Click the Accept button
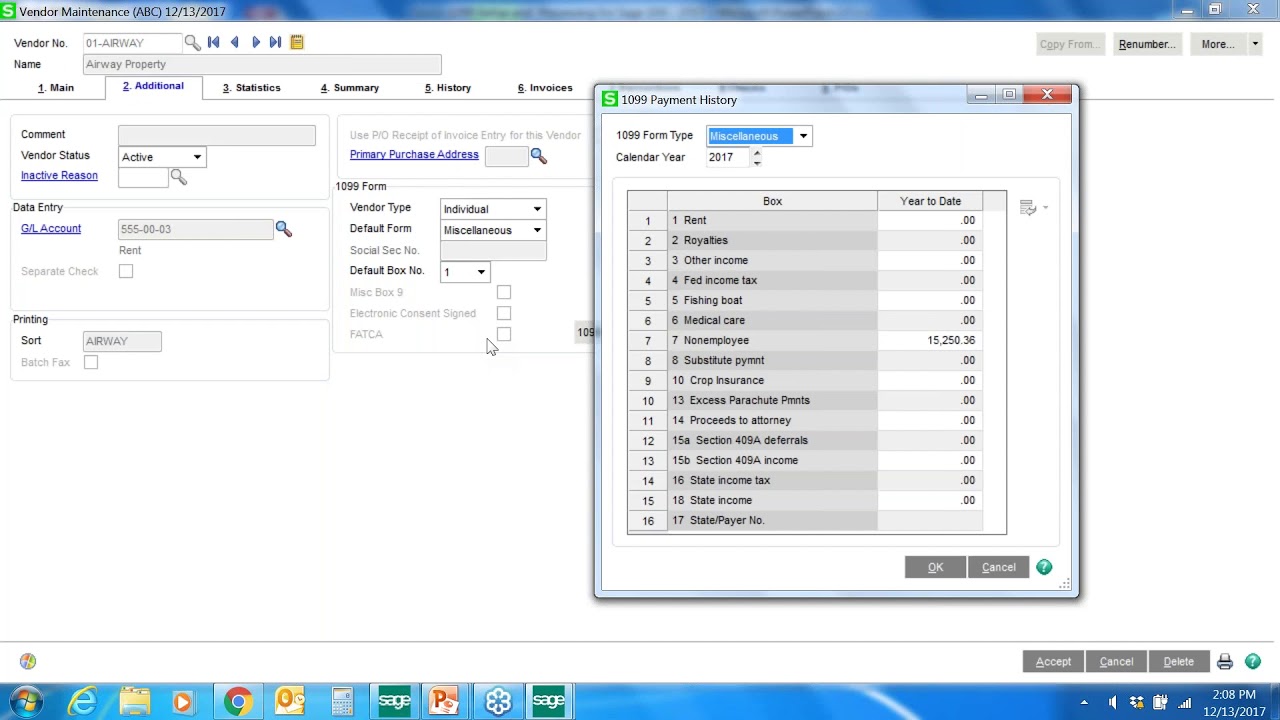 tap(1053, 661)
